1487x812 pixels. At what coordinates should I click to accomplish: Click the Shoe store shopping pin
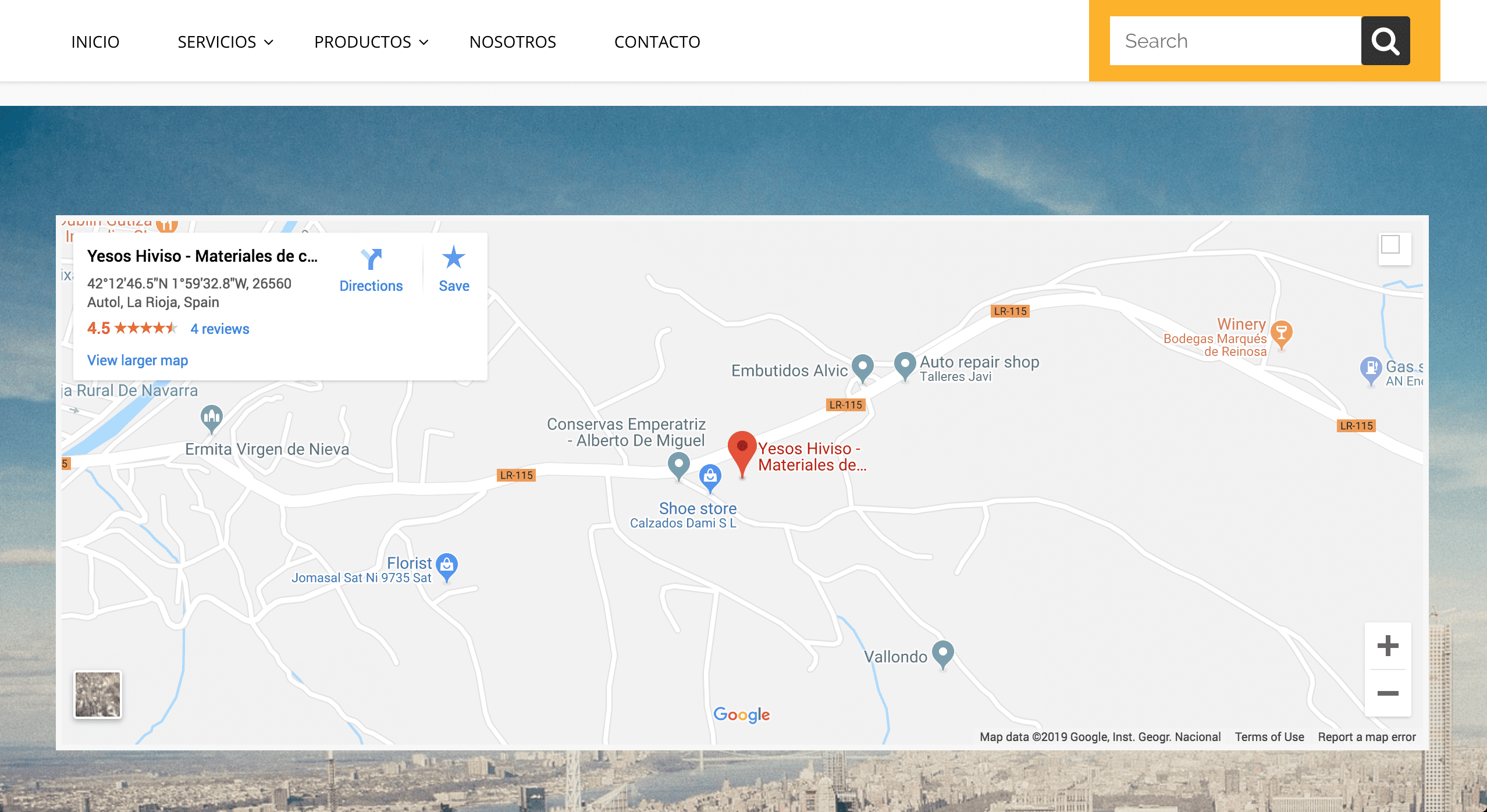[710, 478]
